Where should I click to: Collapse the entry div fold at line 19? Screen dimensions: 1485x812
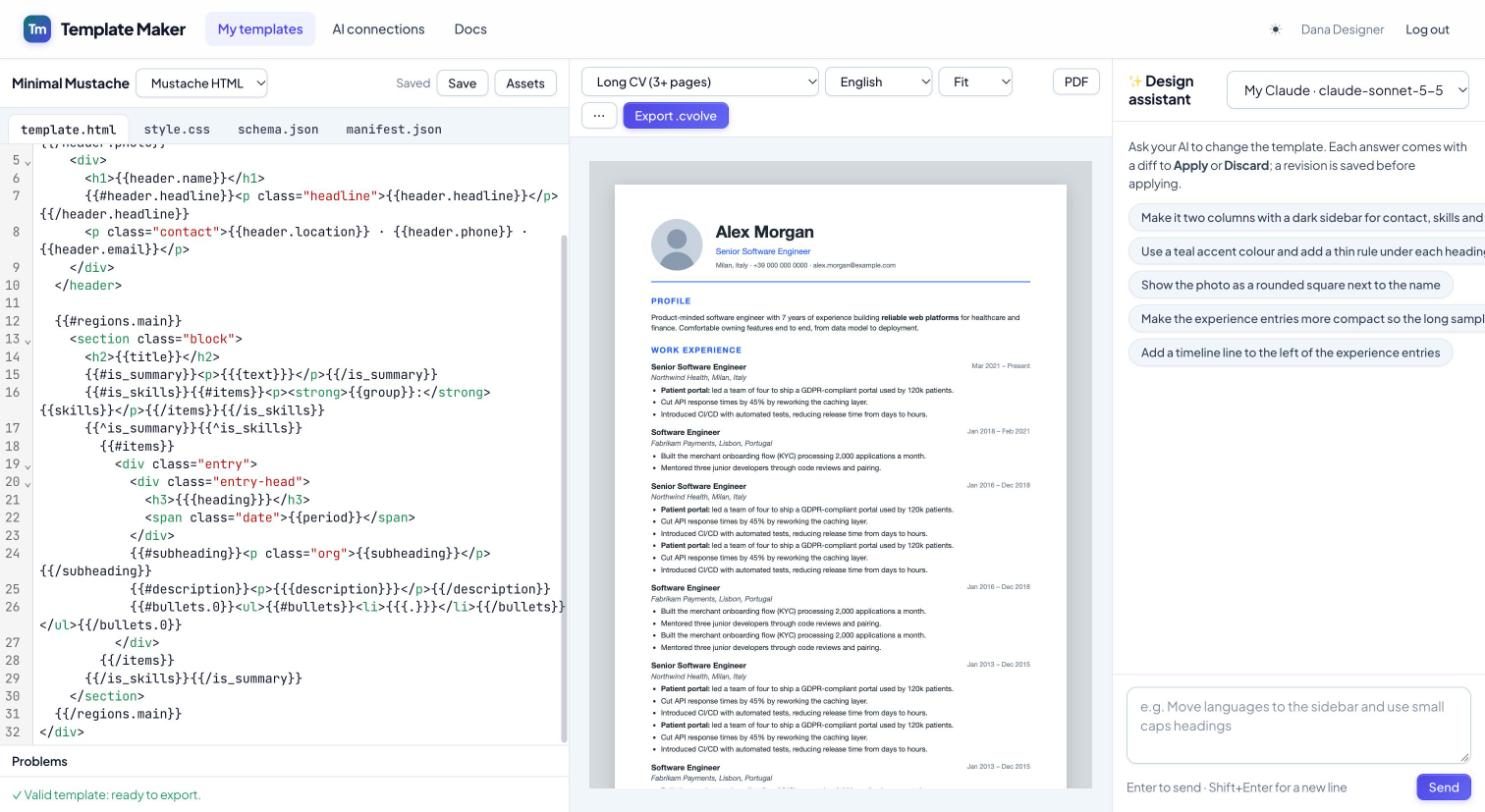point(27,465)
